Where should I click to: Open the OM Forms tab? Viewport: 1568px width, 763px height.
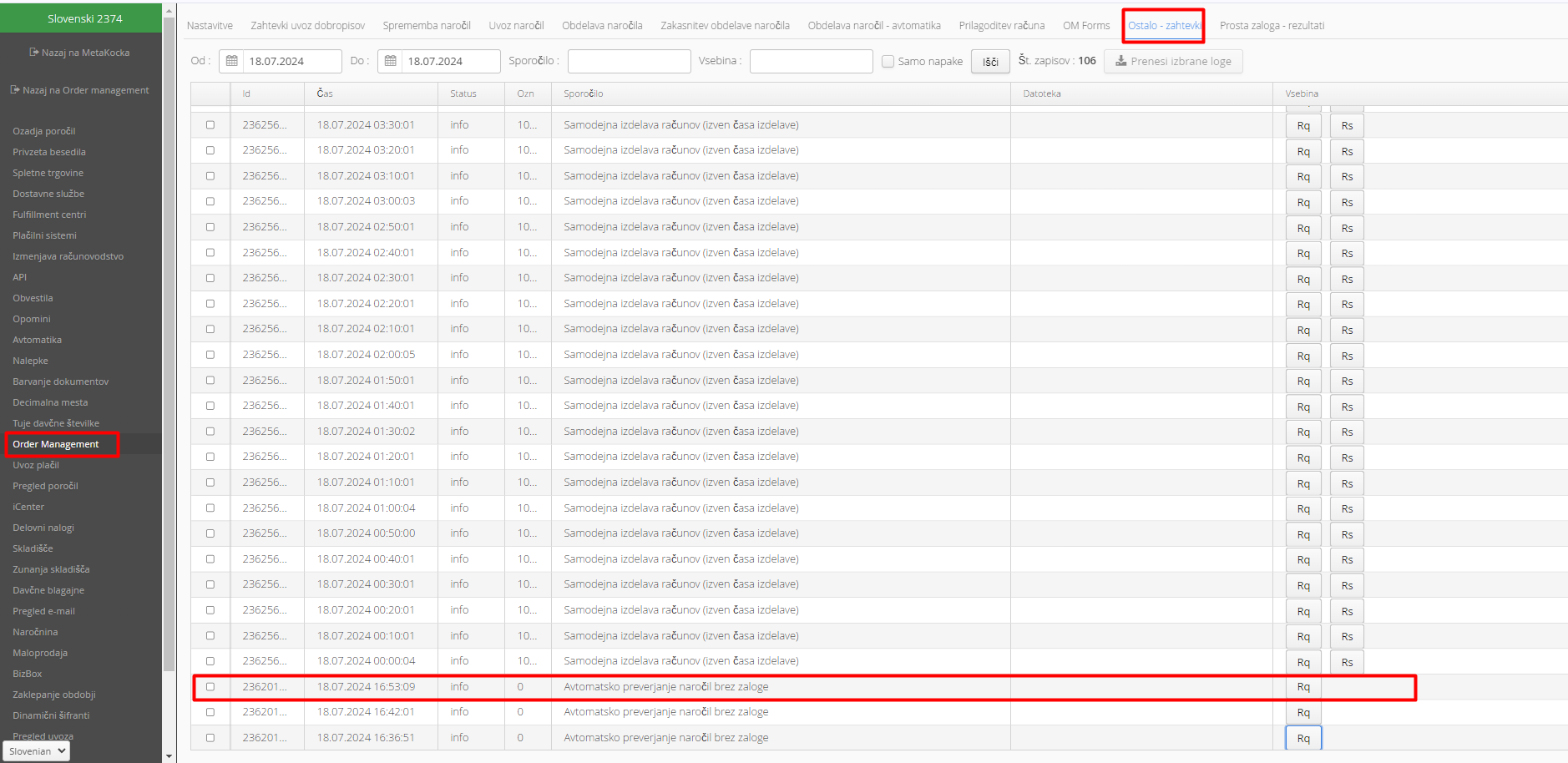pyautogui.click(x=1086, y=26)
